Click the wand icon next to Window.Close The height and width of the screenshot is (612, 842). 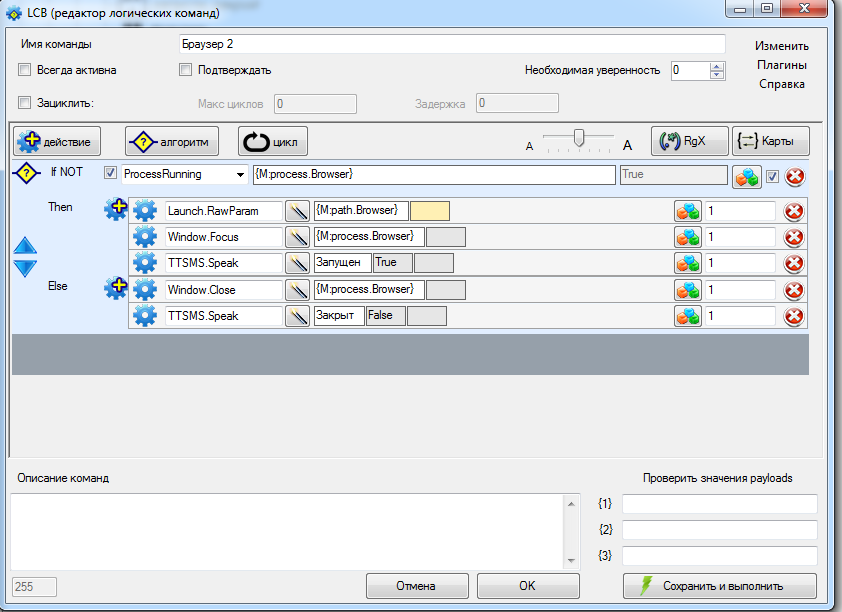click(x=297, y=290)
